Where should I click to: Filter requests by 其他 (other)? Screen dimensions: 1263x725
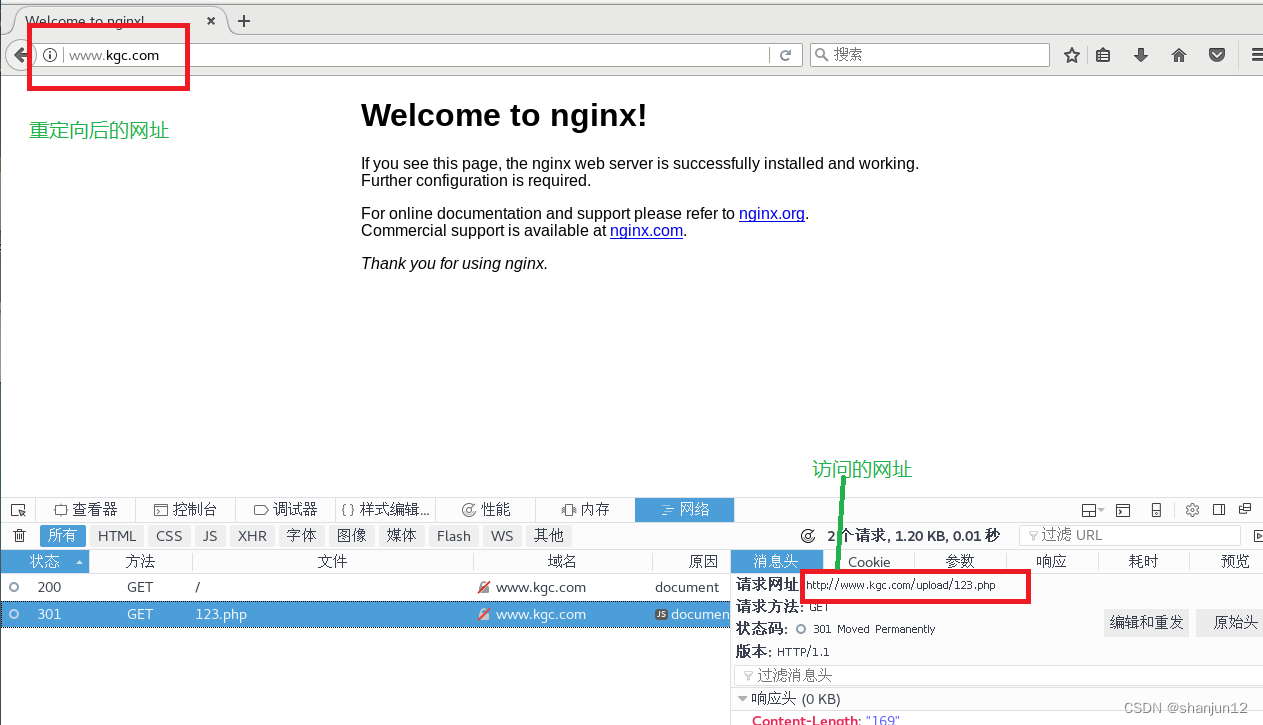click(x=549, y=536)
